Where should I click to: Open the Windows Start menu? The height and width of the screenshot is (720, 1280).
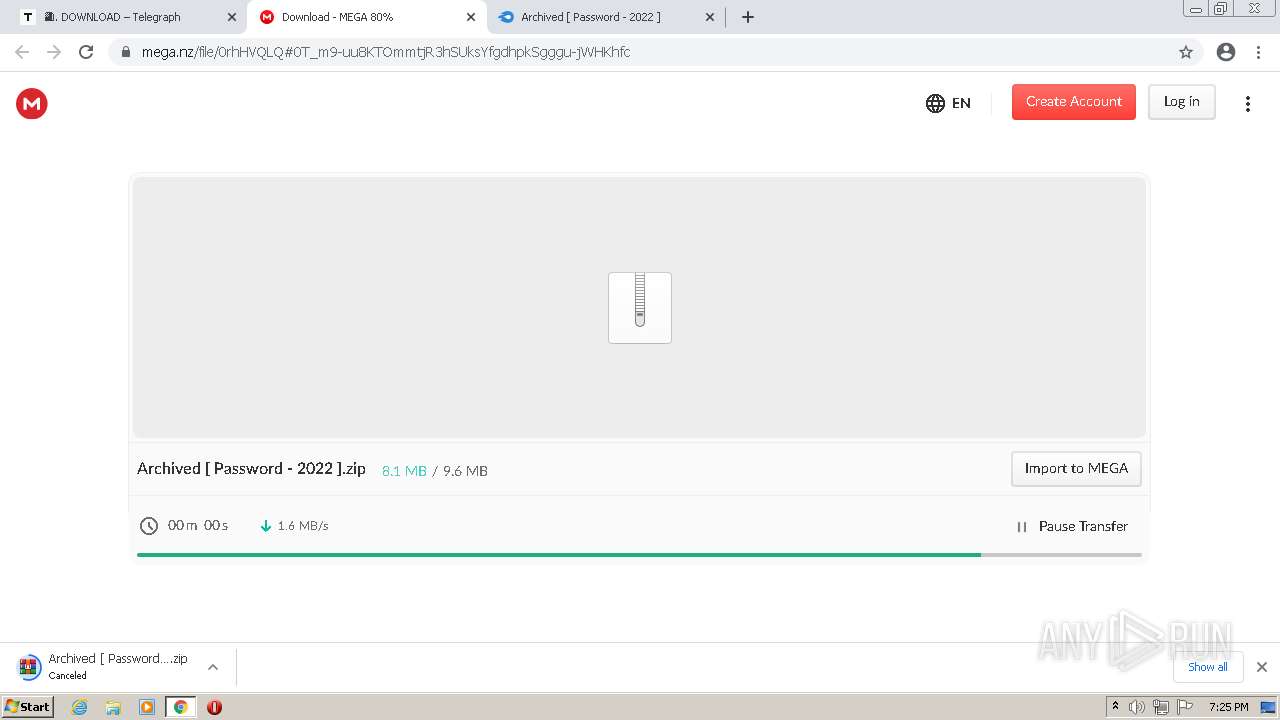coord(27,706)
